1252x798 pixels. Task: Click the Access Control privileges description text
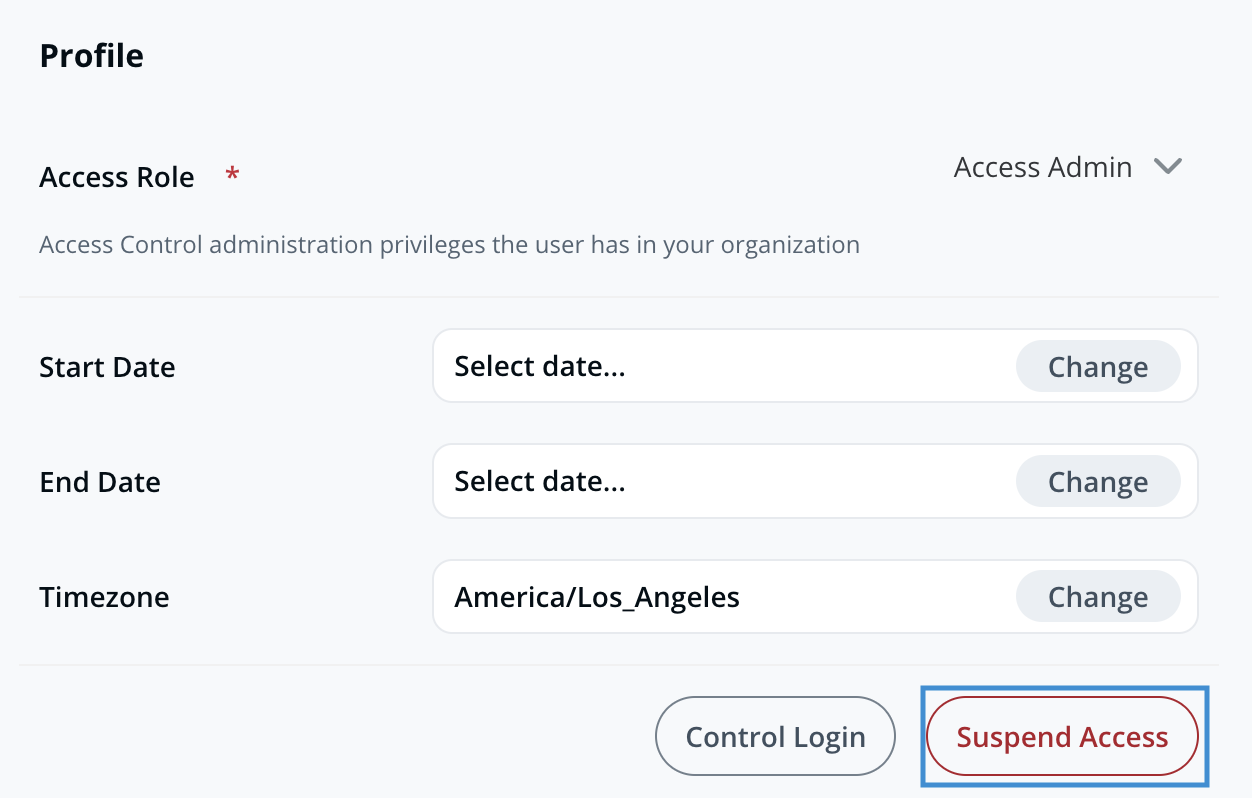pos(449,244)
